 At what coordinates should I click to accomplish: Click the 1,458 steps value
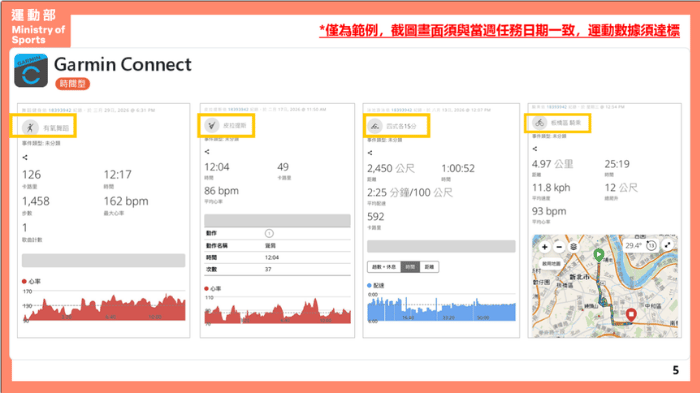click(x=36, y=201)
